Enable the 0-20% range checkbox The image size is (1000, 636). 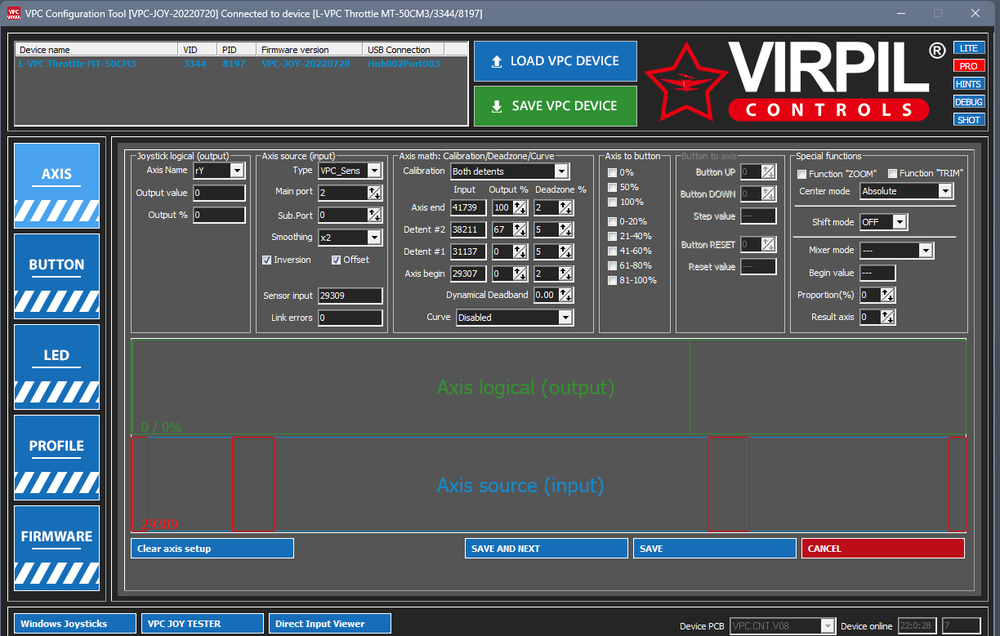coord(612,221)
